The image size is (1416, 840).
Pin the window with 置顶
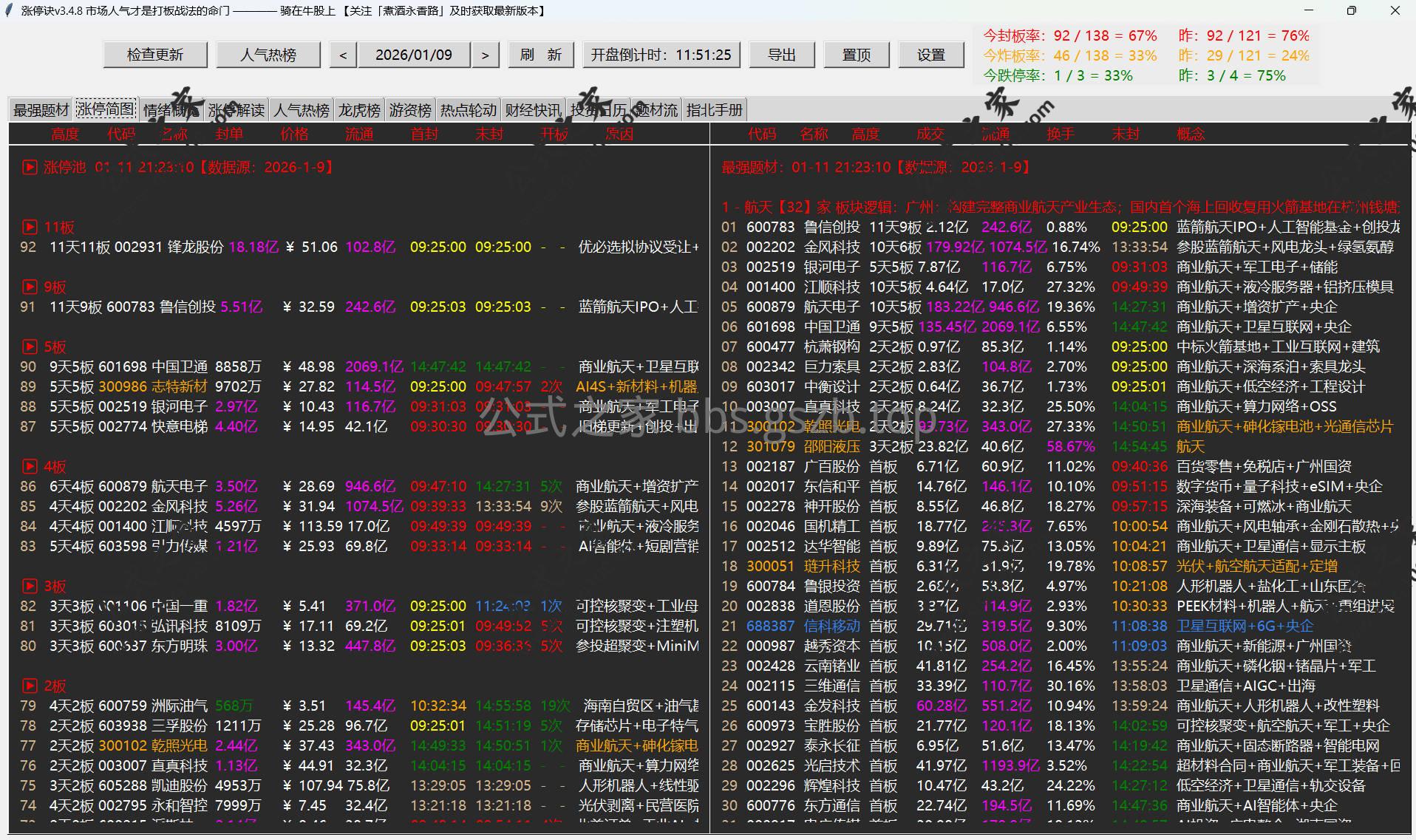pos(857,55)
